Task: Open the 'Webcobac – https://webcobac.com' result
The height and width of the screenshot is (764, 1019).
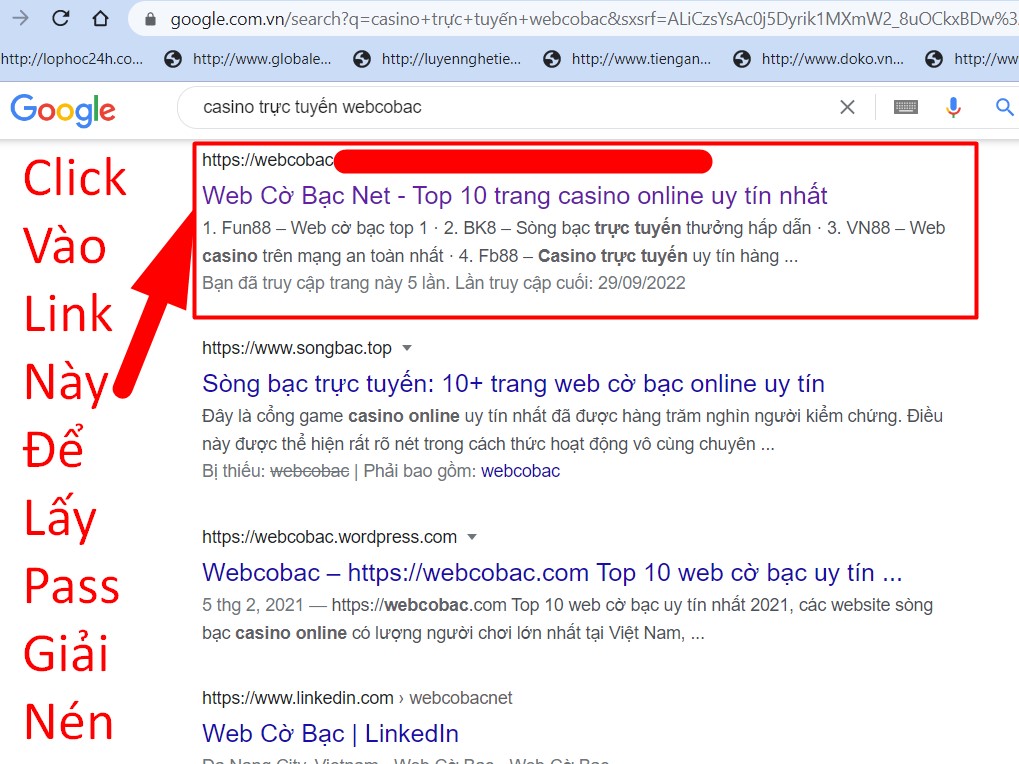Action: click(x=552, y=573)
